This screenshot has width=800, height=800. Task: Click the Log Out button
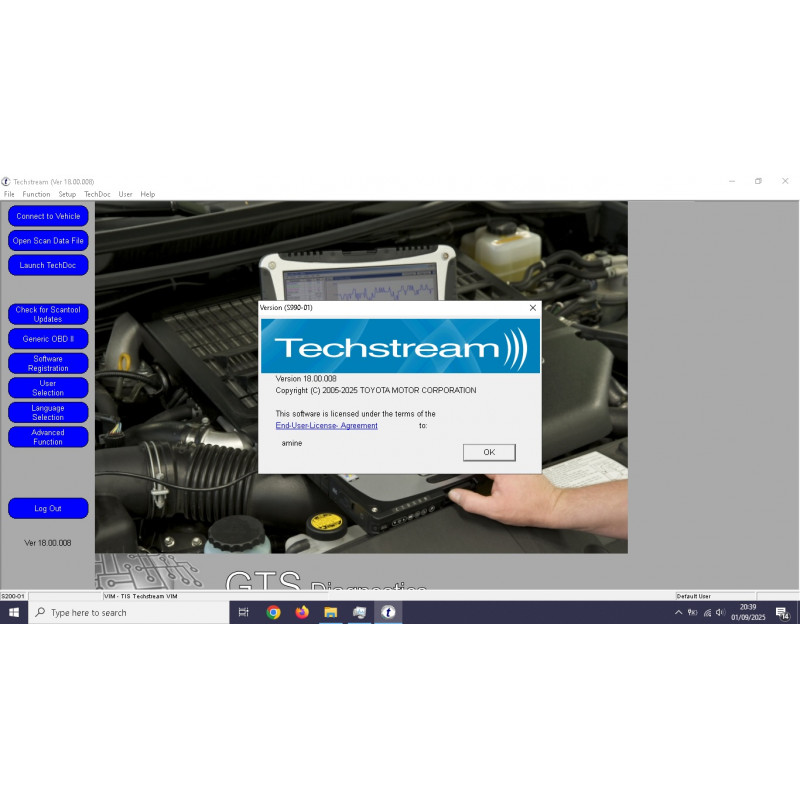click(48, 508)
